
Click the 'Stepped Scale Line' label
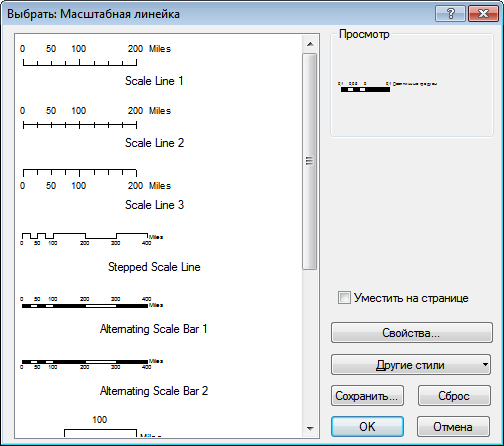tap(154, 267)
